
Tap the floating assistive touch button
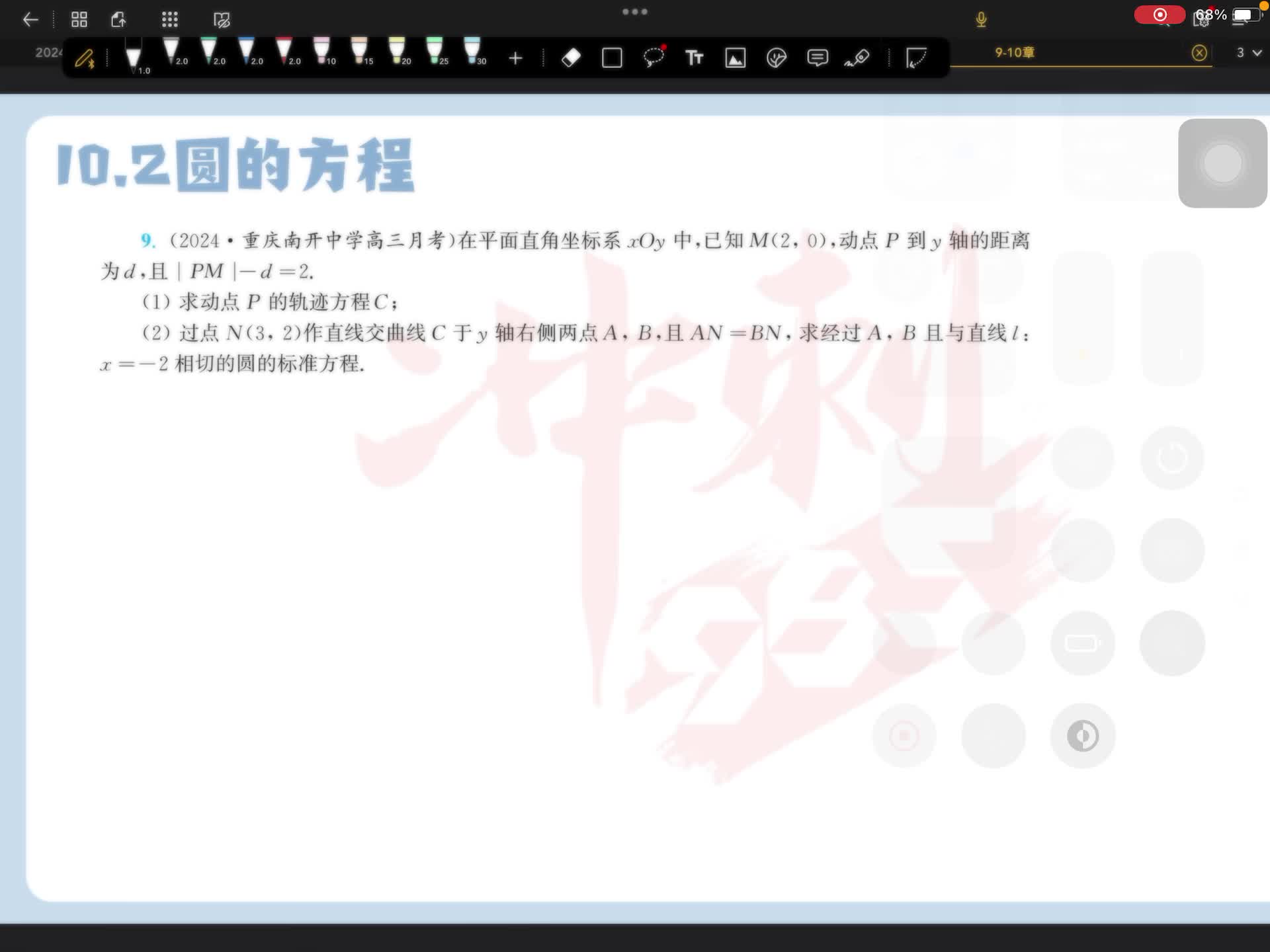[1222, 163]
